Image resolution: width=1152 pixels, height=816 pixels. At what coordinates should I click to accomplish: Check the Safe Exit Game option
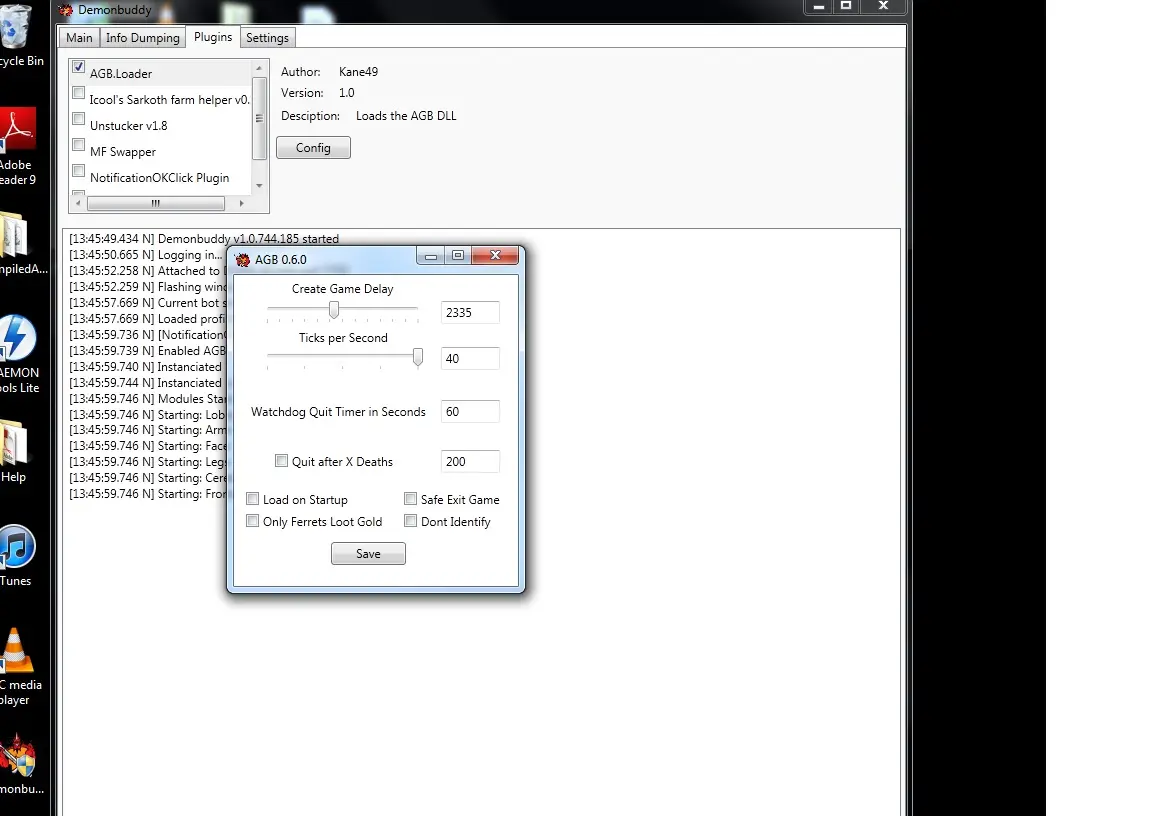point(410,499)
